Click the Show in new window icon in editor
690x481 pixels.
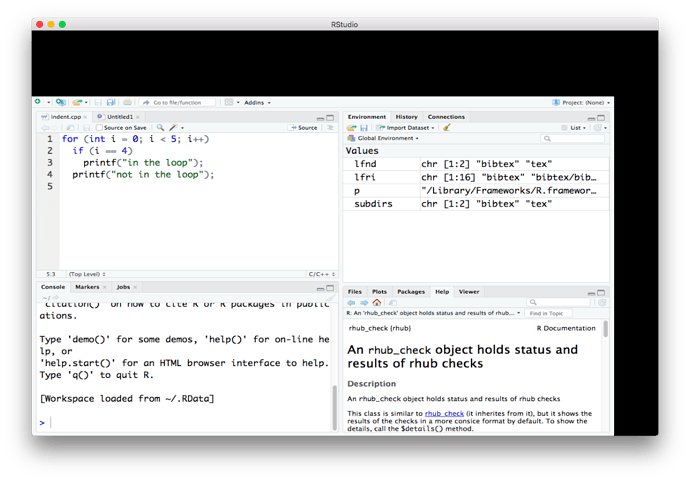point(70,128)
